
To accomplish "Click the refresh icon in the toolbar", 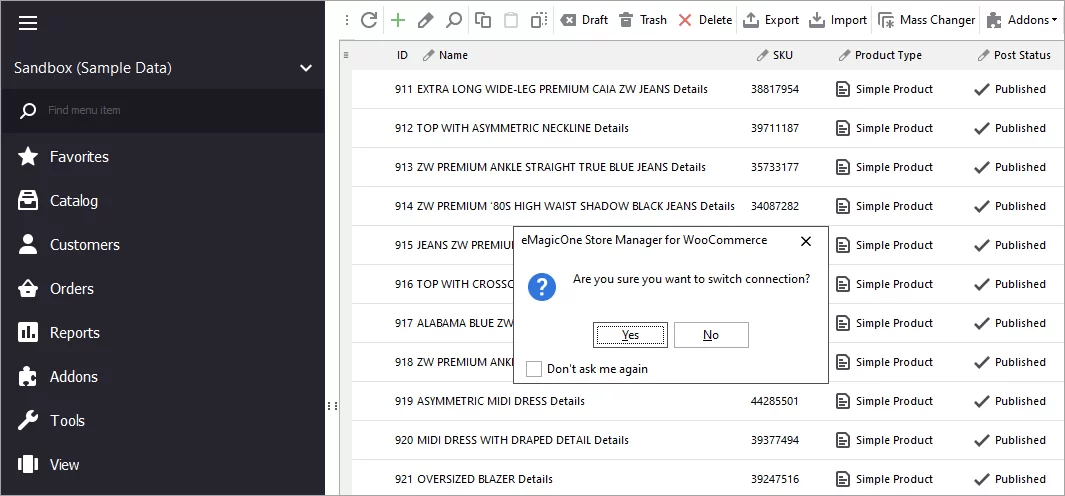I will click(x=369, y=20).
